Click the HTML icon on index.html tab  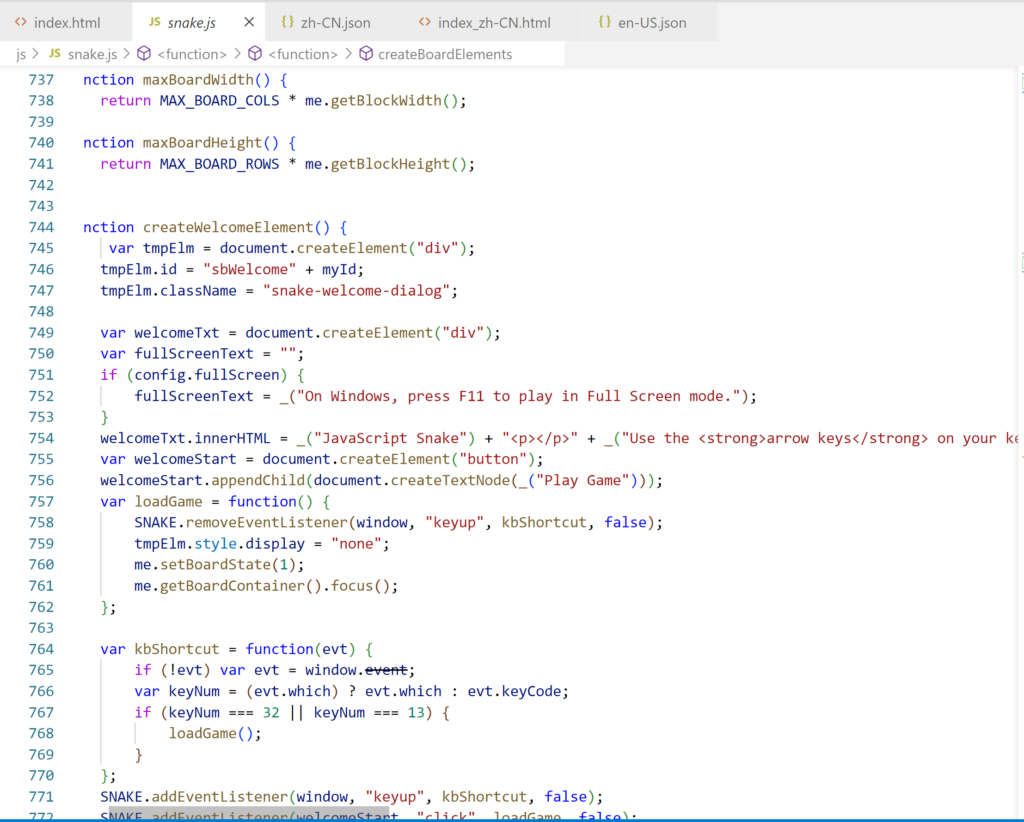click(x=20, y=20)
